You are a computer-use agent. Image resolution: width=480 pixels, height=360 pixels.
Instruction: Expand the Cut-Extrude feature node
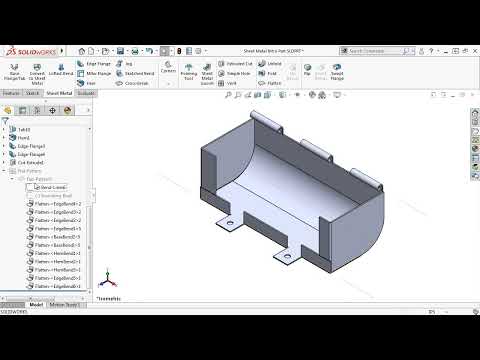click(4, 162)
